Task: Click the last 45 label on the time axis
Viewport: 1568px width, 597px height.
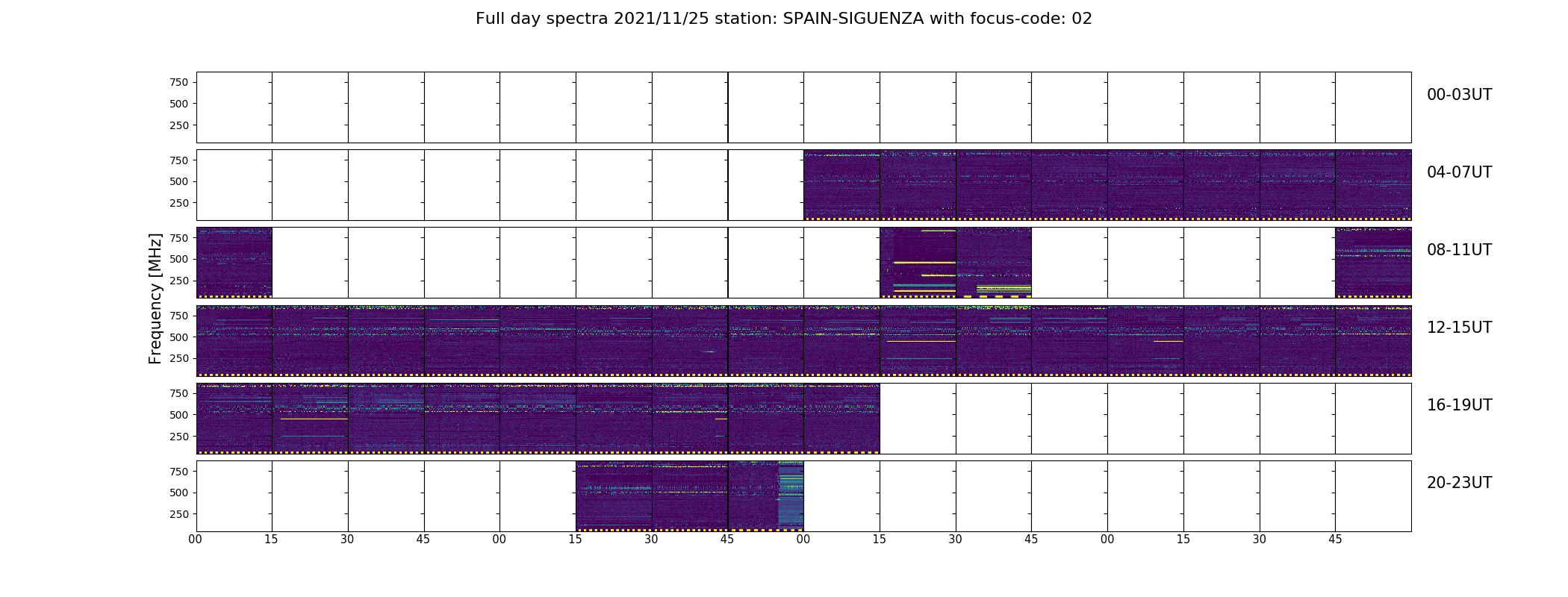Action: pos(1335,540)
